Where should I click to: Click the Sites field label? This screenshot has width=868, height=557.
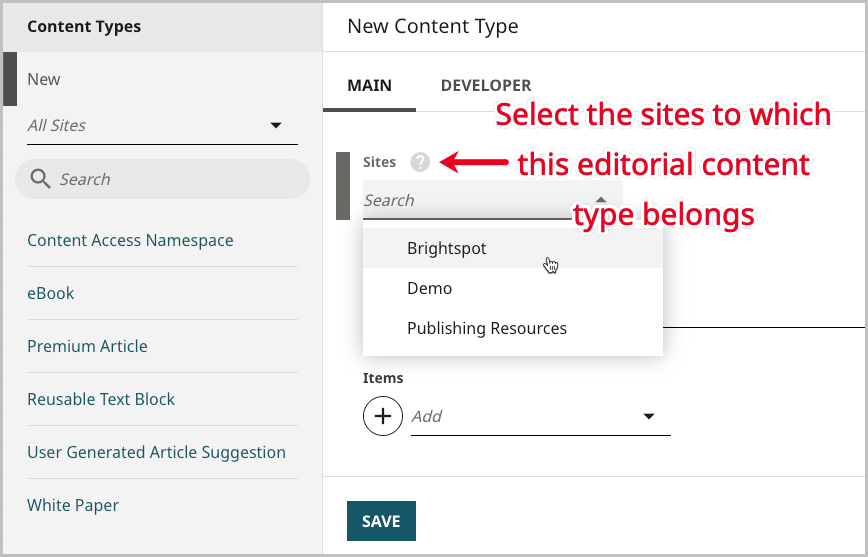point(379,162)
